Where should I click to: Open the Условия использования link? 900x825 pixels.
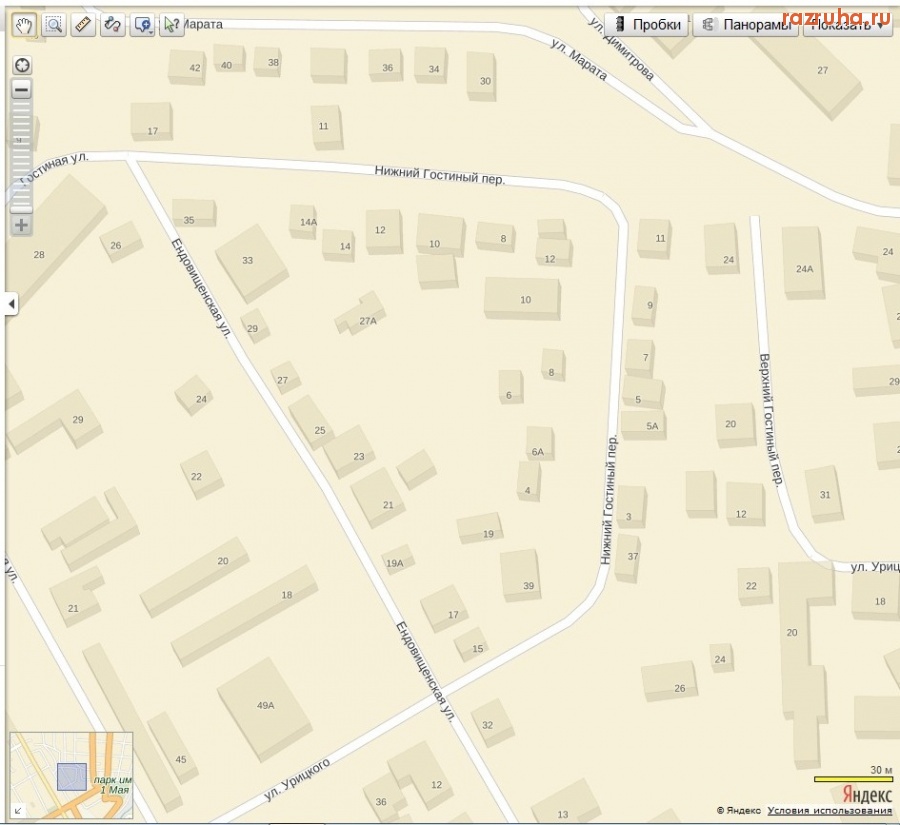pos(830,811)
